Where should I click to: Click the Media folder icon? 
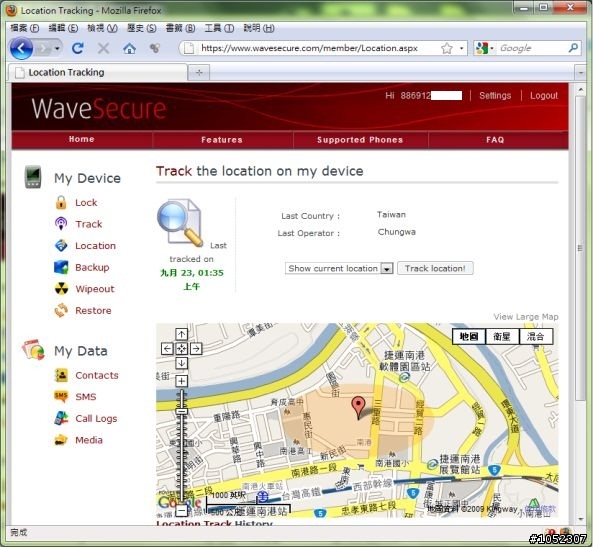pos(61,440)
